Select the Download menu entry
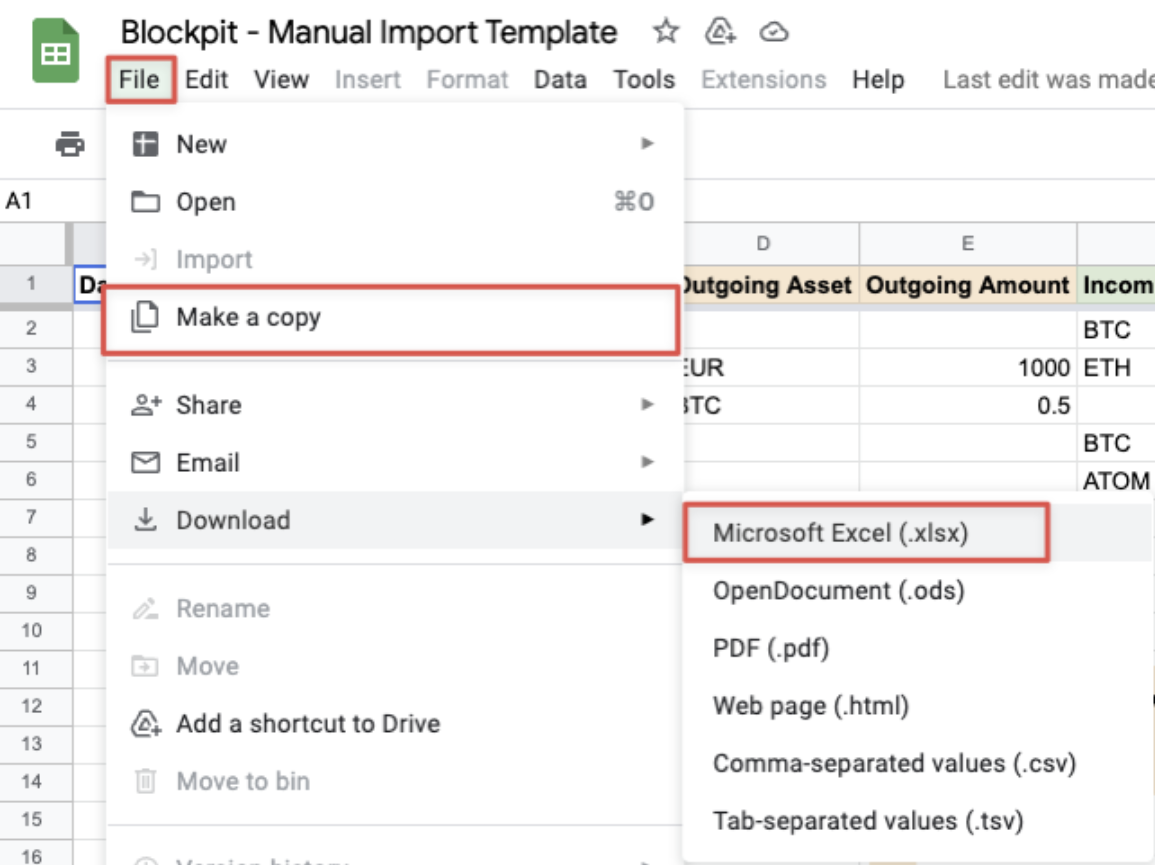1155x865 pixels. [395, 519]
